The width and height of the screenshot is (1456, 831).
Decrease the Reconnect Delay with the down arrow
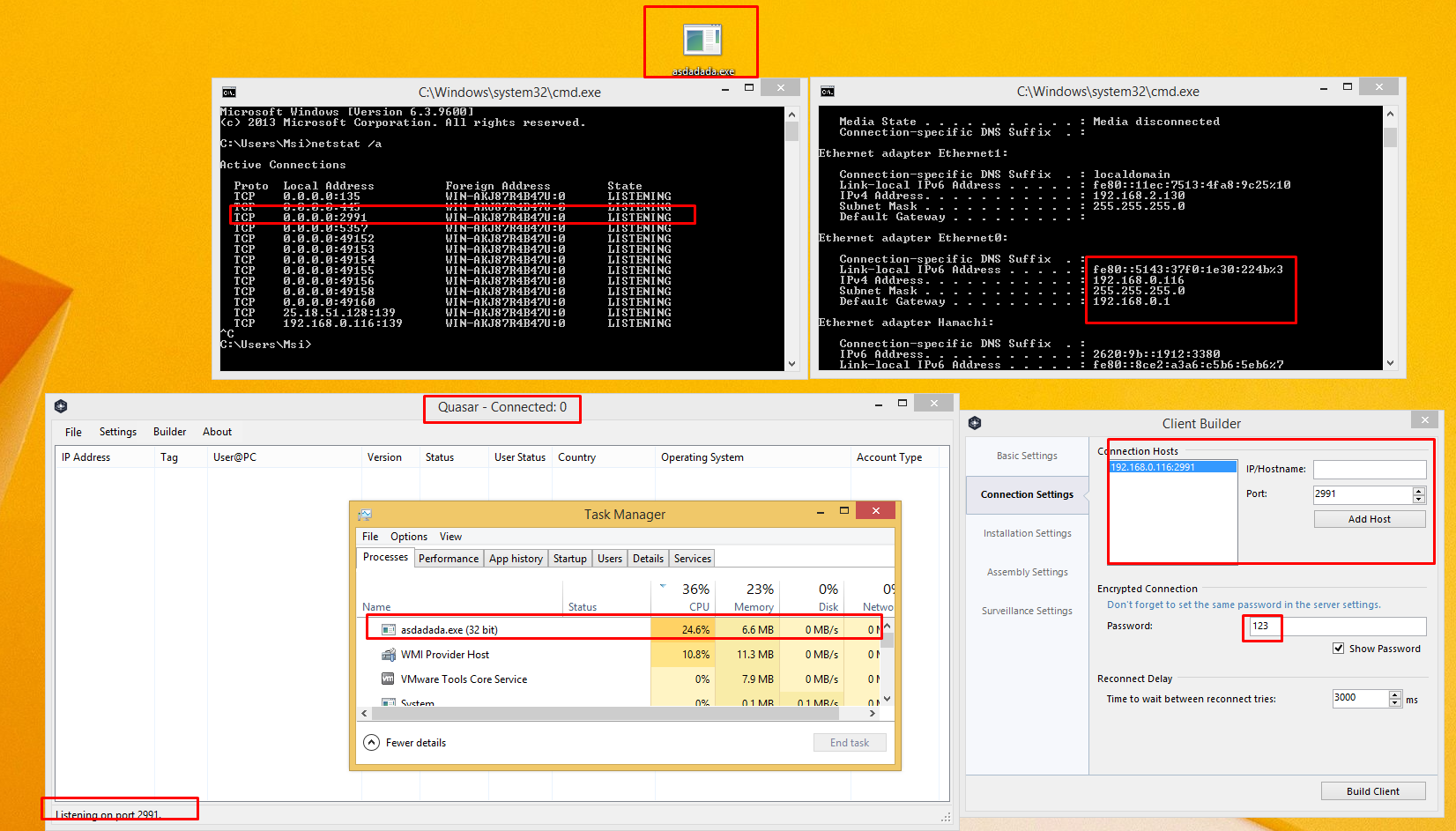(x=1395, y=702)
